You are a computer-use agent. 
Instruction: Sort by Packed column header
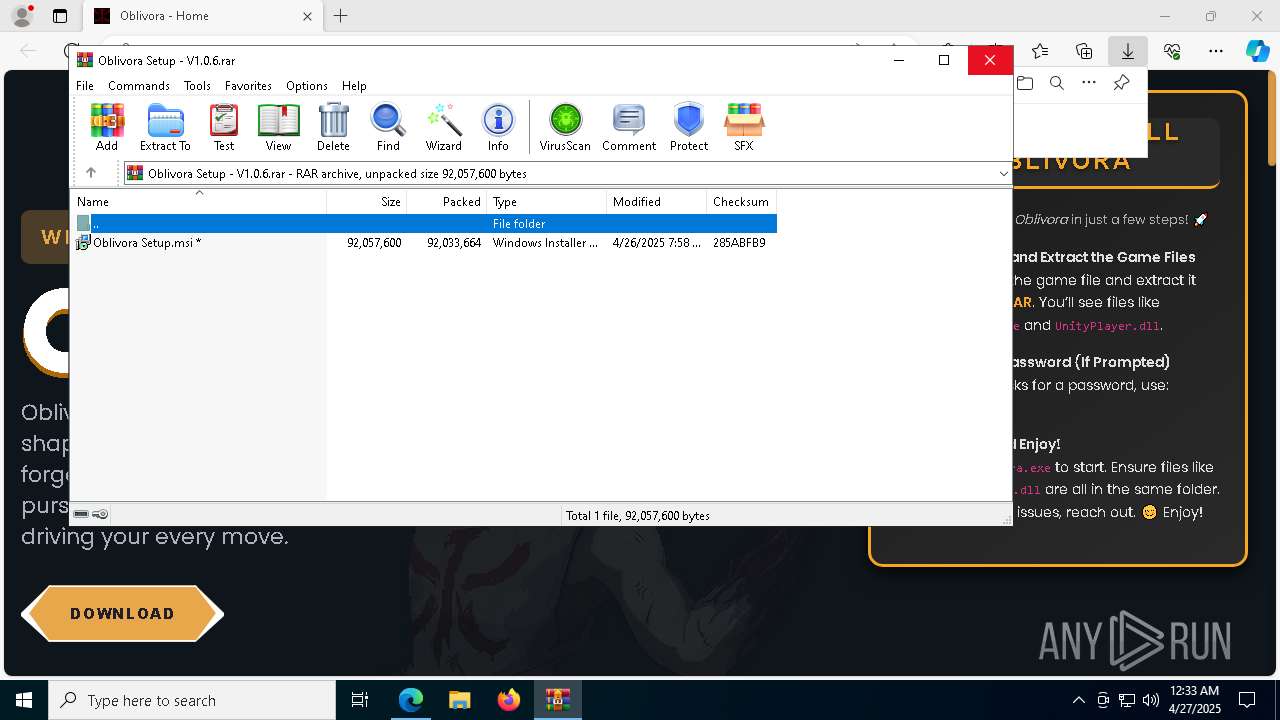[x=447, y=201]
